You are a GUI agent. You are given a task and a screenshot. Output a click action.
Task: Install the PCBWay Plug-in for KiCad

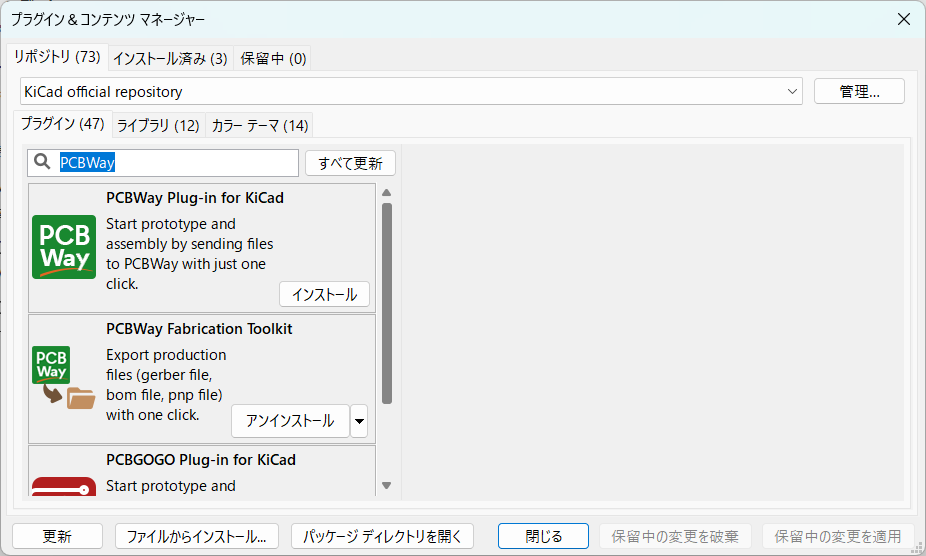tap(324, 294)
